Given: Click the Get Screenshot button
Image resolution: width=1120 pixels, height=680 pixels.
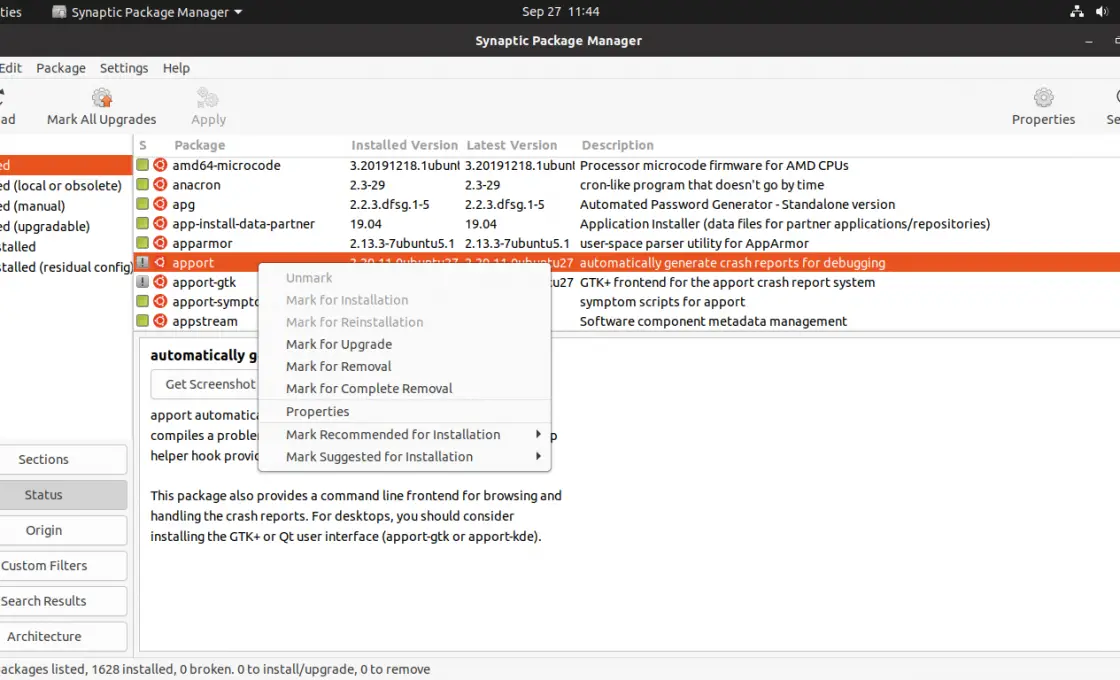Looking at the screenshot, I should (x=205, y=384).
